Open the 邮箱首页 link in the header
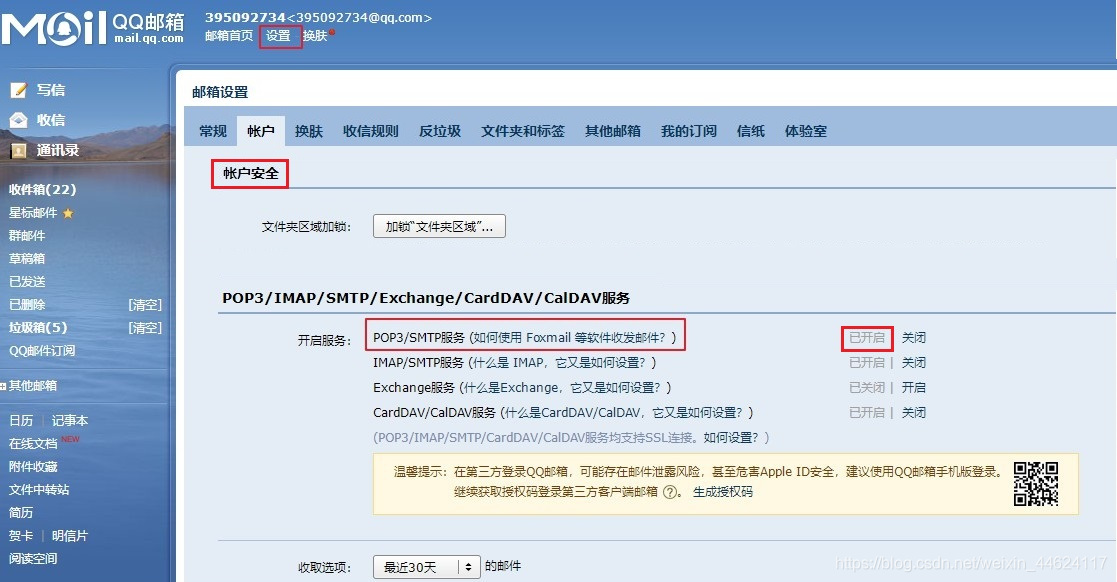This screenshot has height=582, width=1117. pos(229,36)
